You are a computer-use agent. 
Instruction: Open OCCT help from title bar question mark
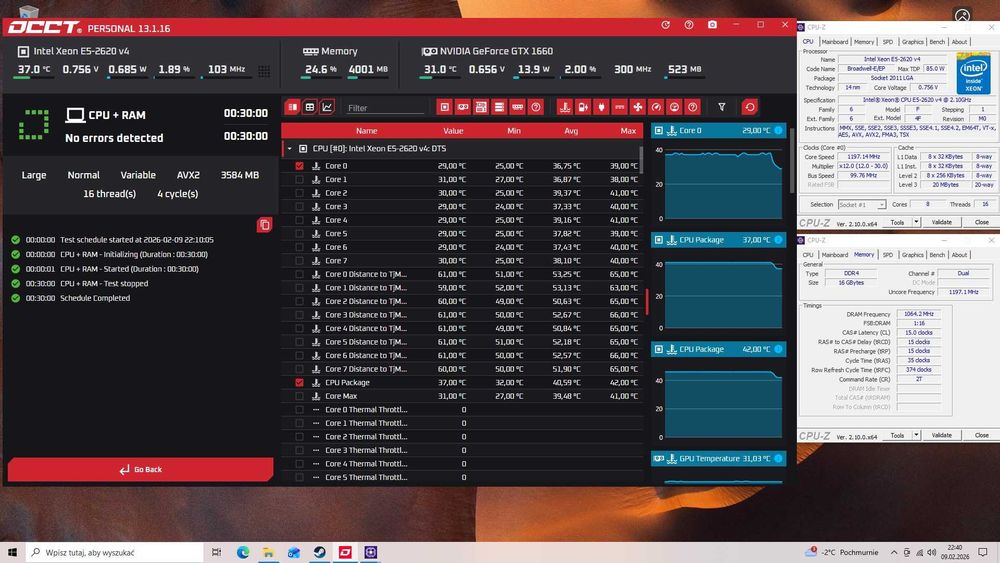click(689, 25)
